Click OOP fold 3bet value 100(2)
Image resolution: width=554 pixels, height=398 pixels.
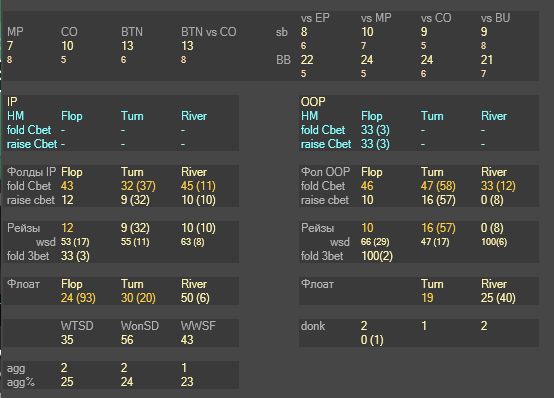point(377,256)
